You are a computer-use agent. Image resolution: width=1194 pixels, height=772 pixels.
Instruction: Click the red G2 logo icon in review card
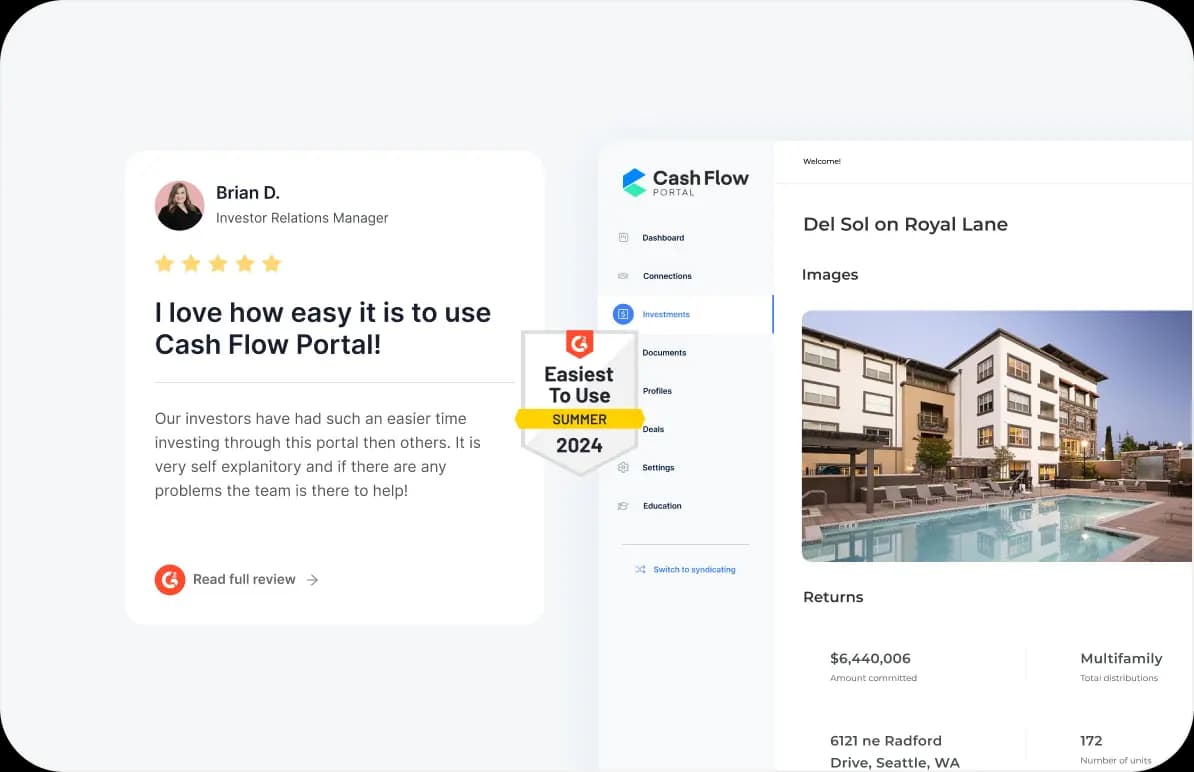[x=170, y=580]
